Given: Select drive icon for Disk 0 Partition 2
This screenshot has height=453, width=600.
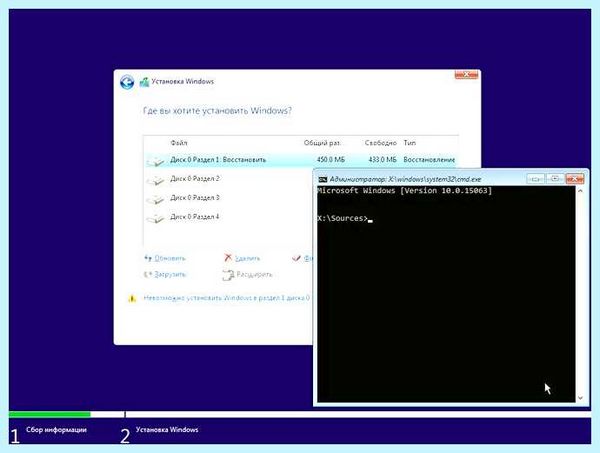Looking at the screenshot, I should (155, 180).
